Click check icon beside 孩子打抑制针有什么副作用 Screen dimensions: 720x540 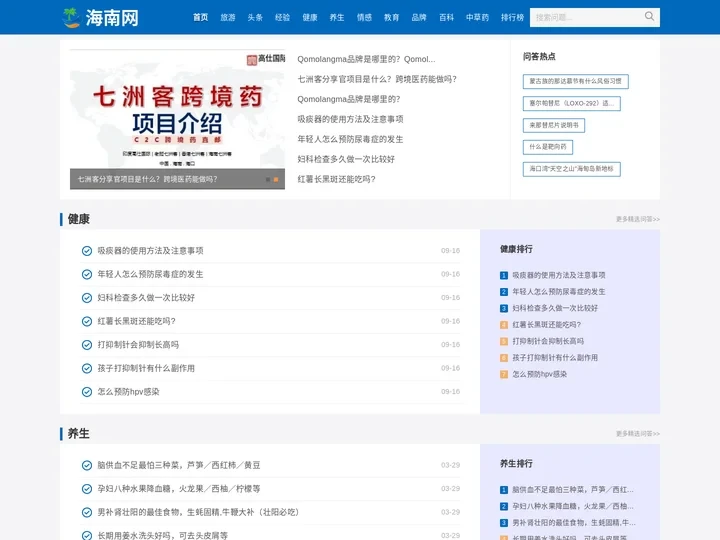coord(87,368)
